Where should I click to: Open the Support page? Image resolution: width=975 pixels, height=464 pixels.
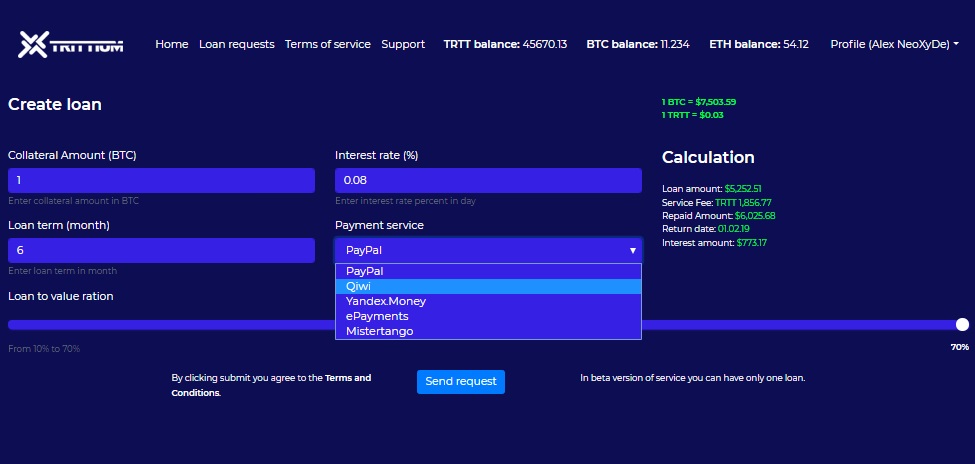[403, 44]
